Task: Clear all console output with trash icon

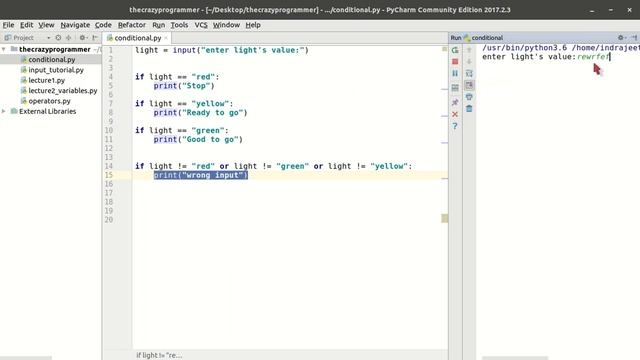Action: pyautogui.click(x=469, y=109)
